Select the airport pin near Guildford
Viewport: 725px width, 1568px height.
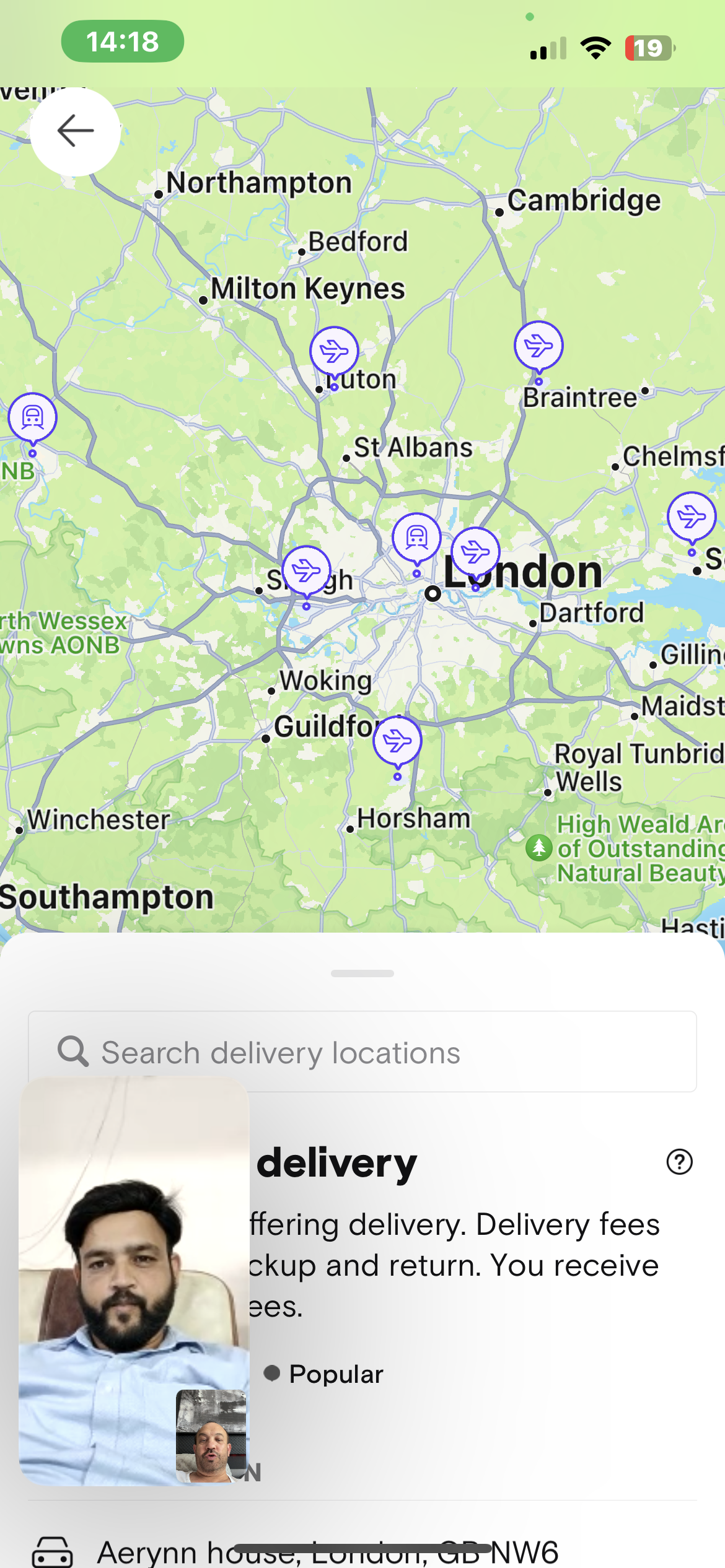click(397, 741)
